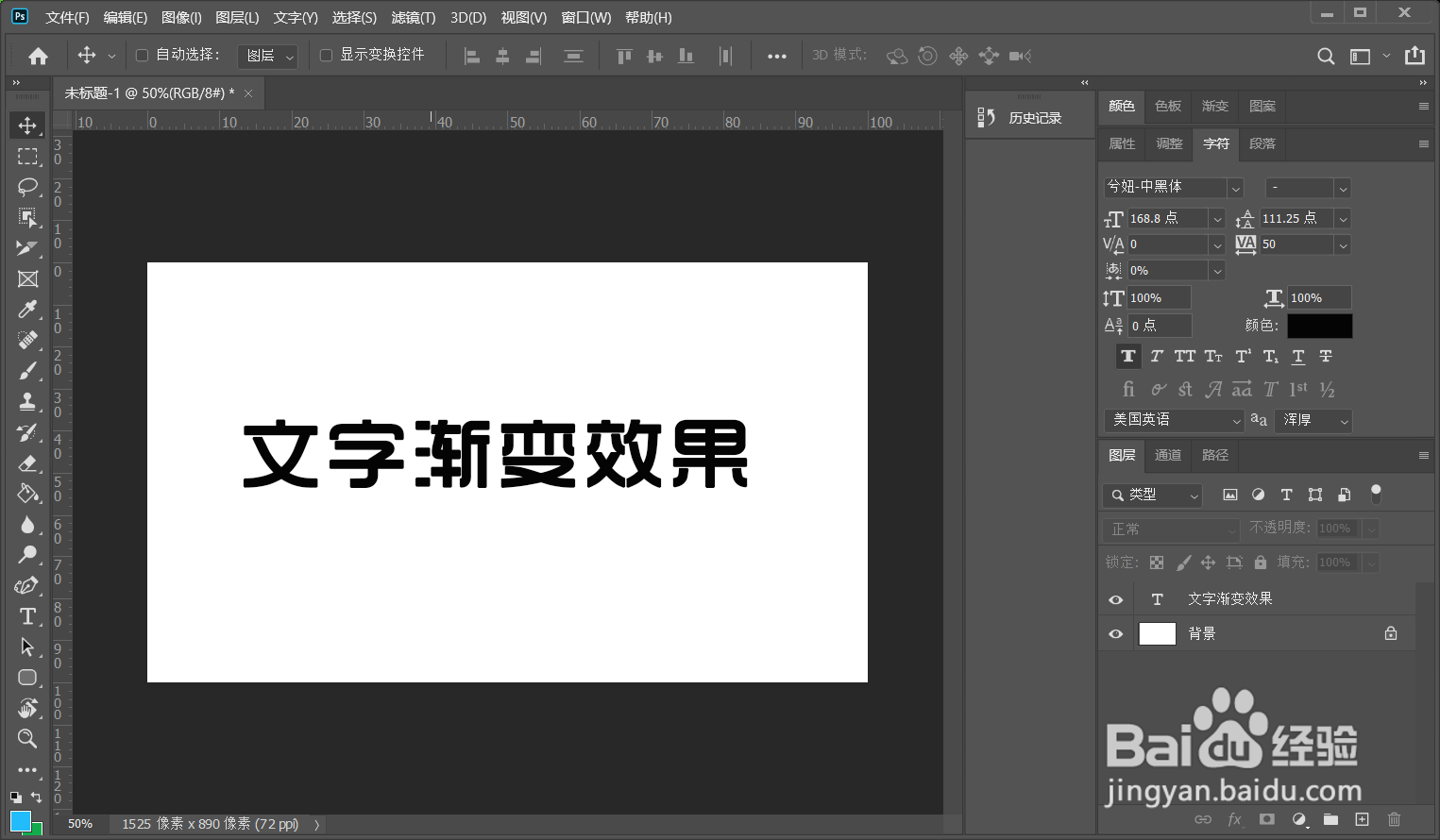Switch to the 段落 tab
Image resolution: width=1440 pixels, height=840 pixels.
click(x=1262, y=143)
